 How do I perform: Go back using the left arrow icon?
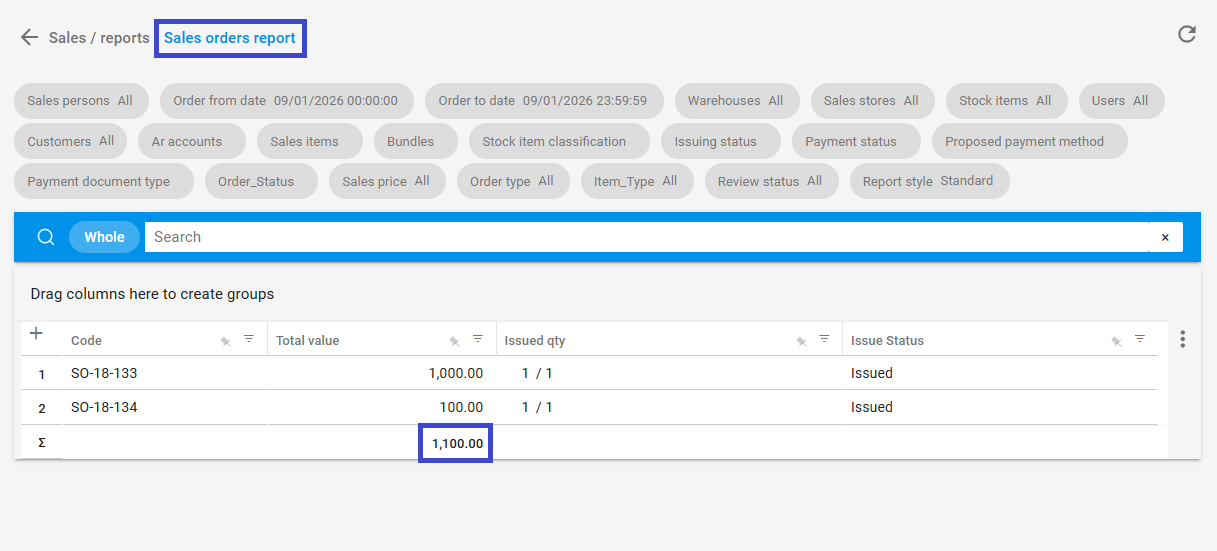click(x=29, y=38)
